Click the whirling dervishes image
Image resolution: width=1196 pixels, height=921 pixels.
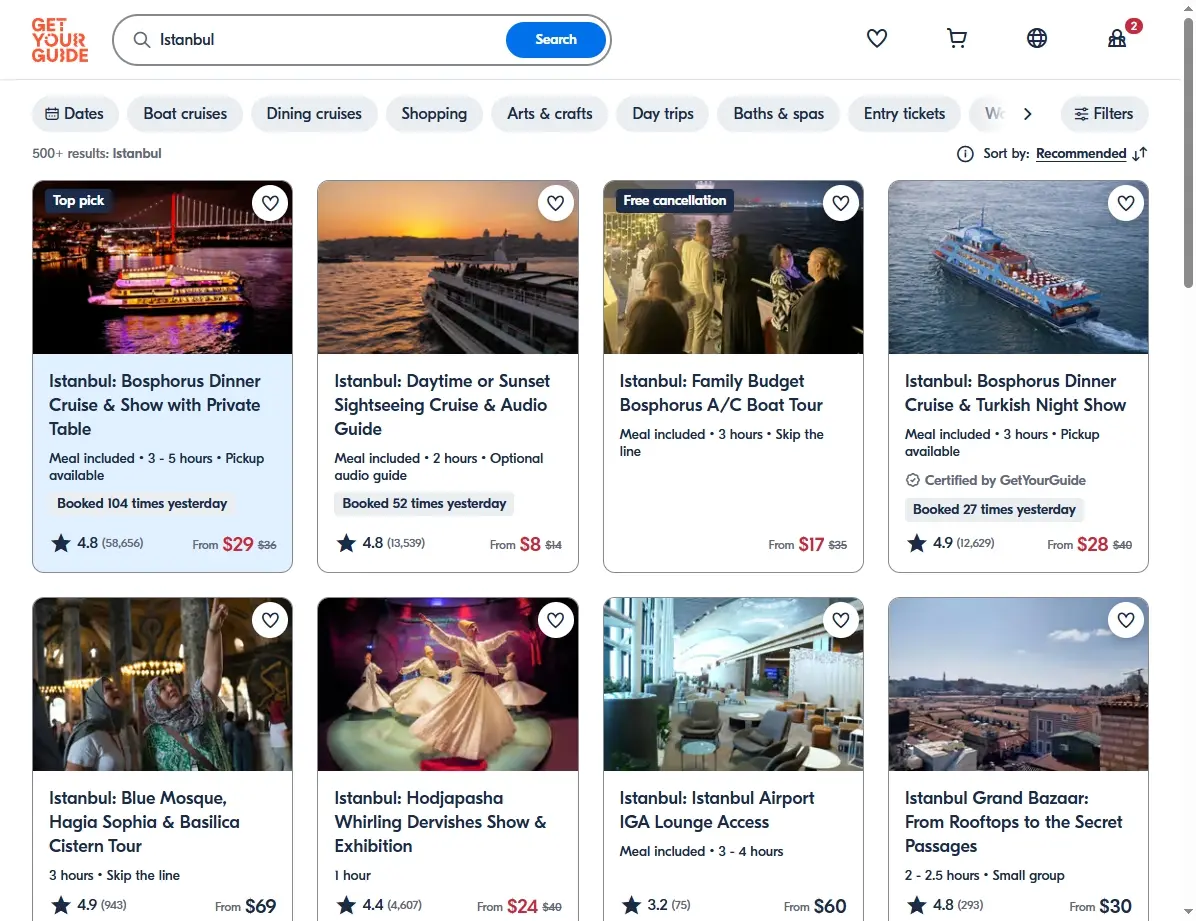pos(448,684)
